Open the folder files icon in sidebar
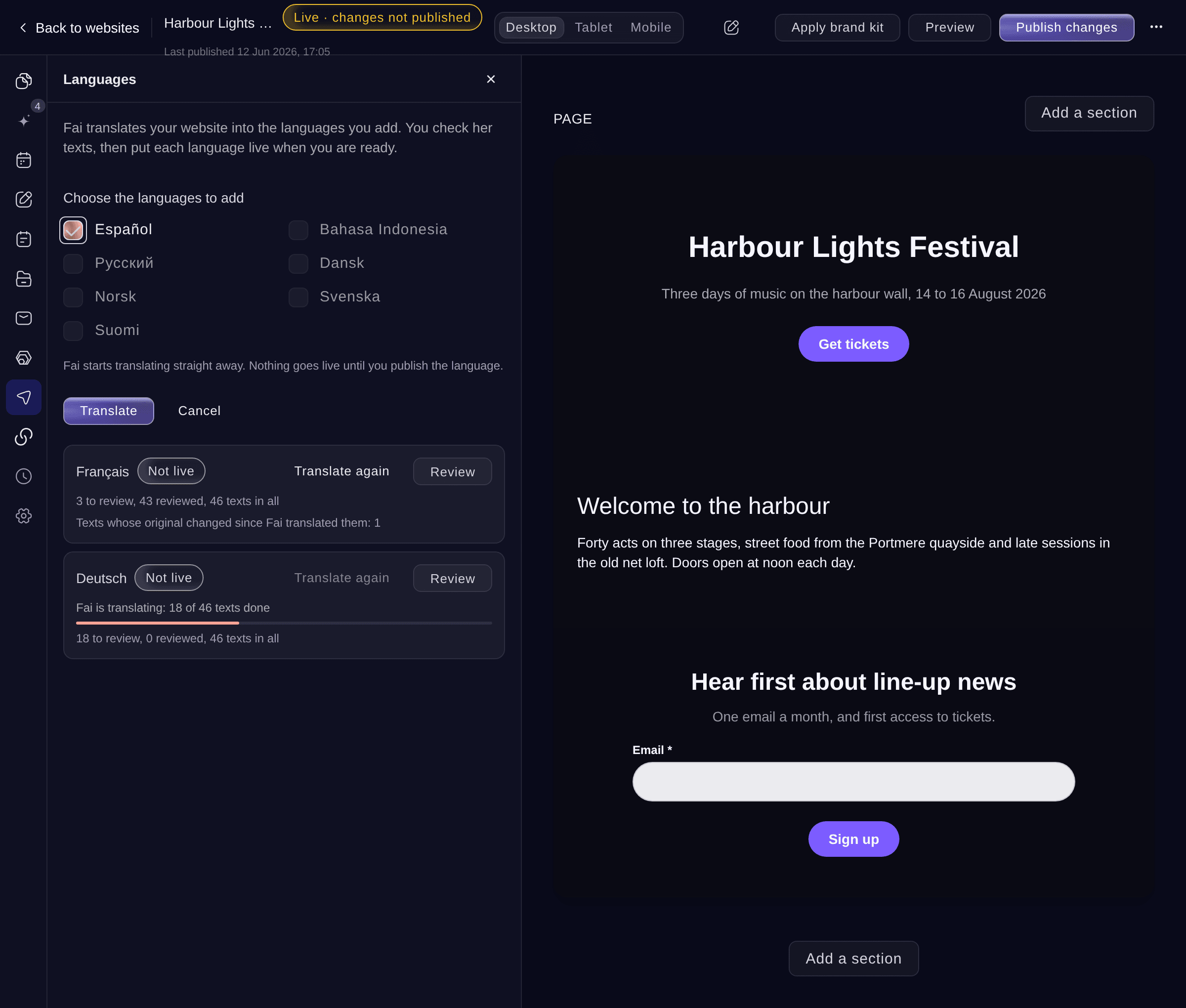This screenshot has height=1008, width=1186. [23, 279]
